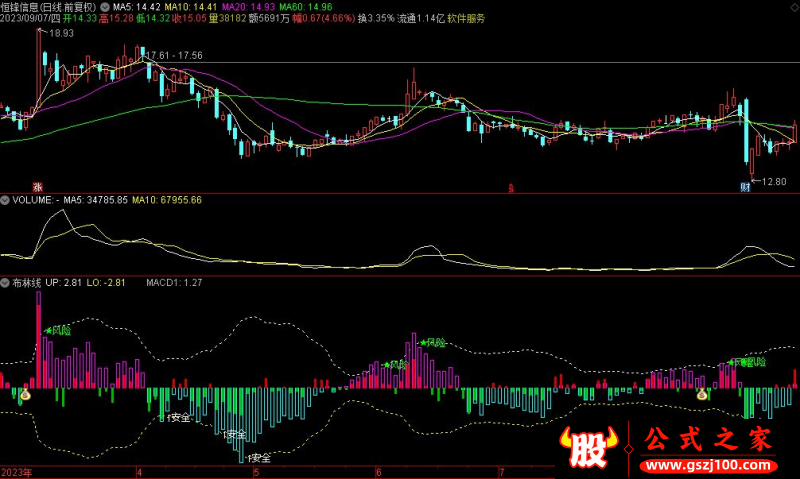Click the closing price 收15.05

(x=189, y=18)
